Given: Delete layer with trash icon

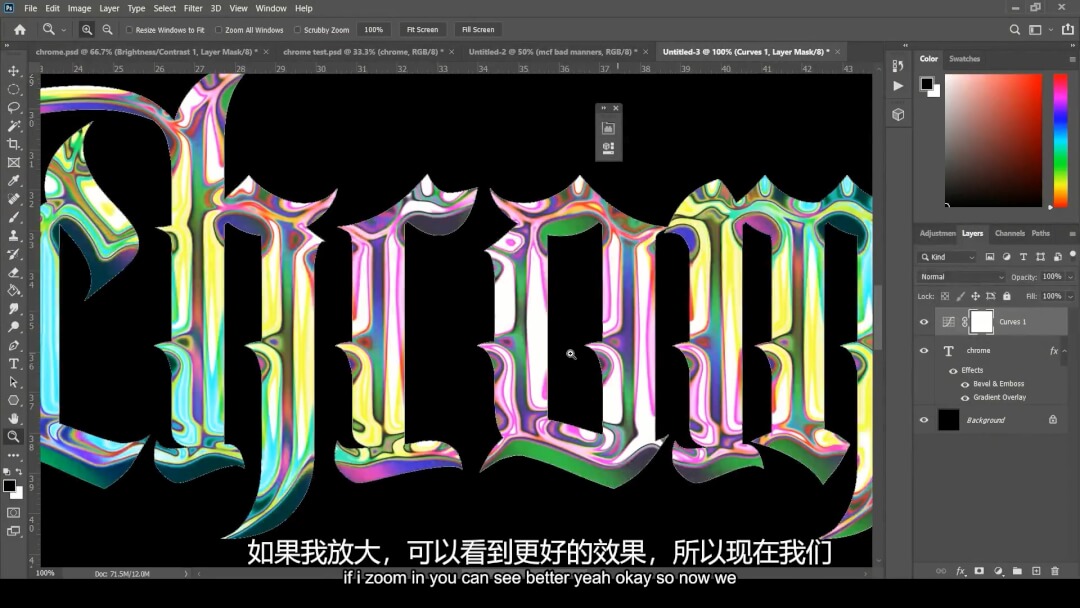Looking at the screenshot, I should coord(1055,571).
